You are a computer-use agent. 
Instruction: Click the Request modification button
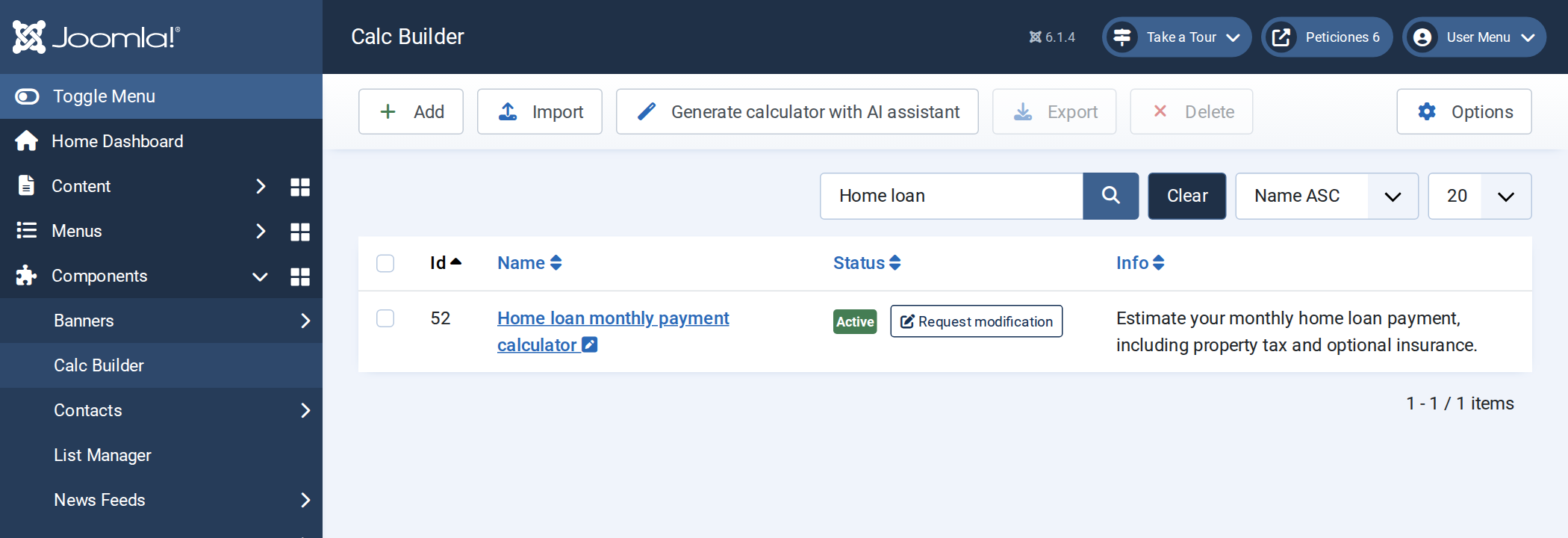coord(977,321)
